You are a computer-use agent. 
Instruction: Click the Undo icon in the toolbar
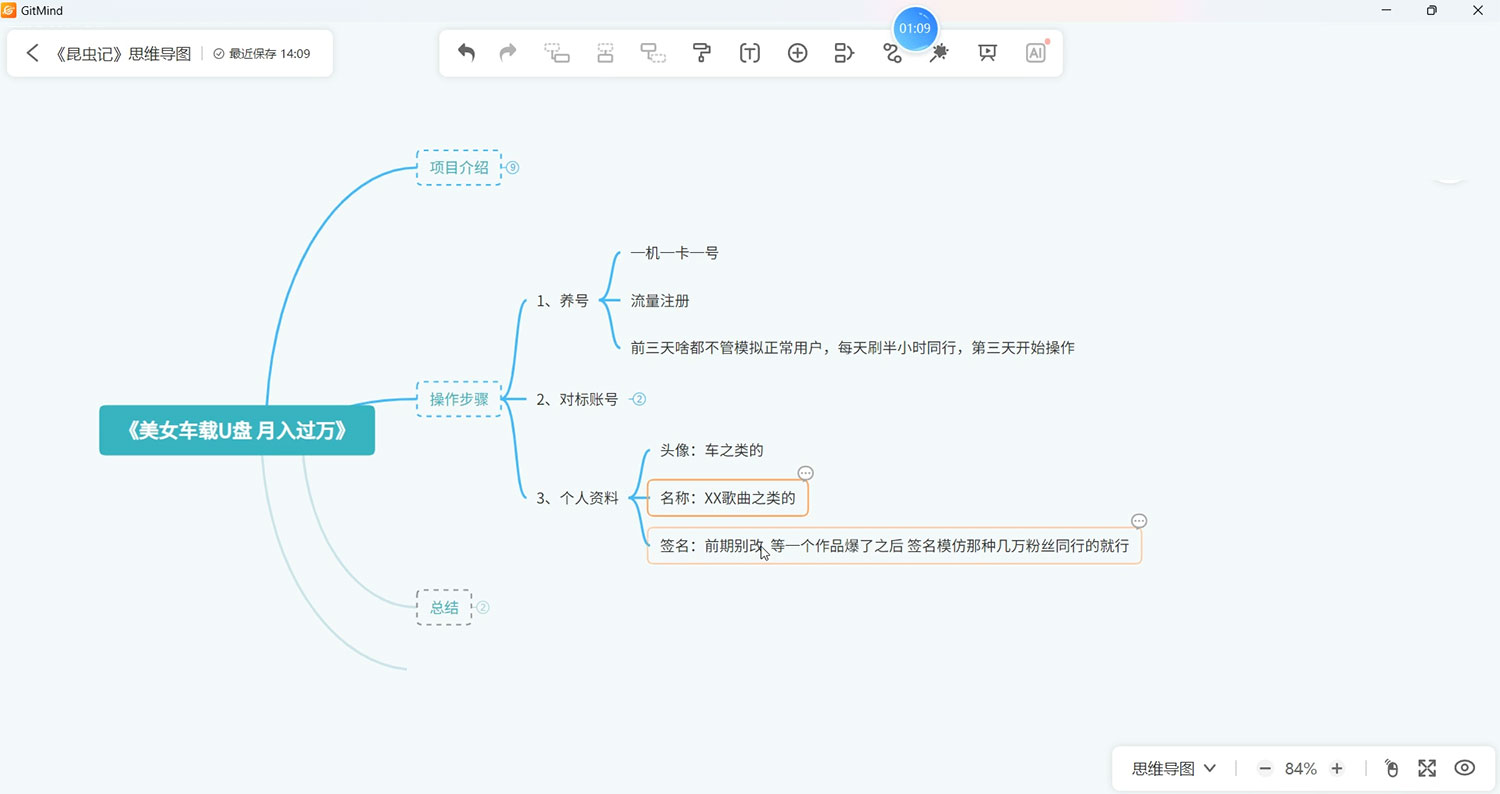(465, 52)
